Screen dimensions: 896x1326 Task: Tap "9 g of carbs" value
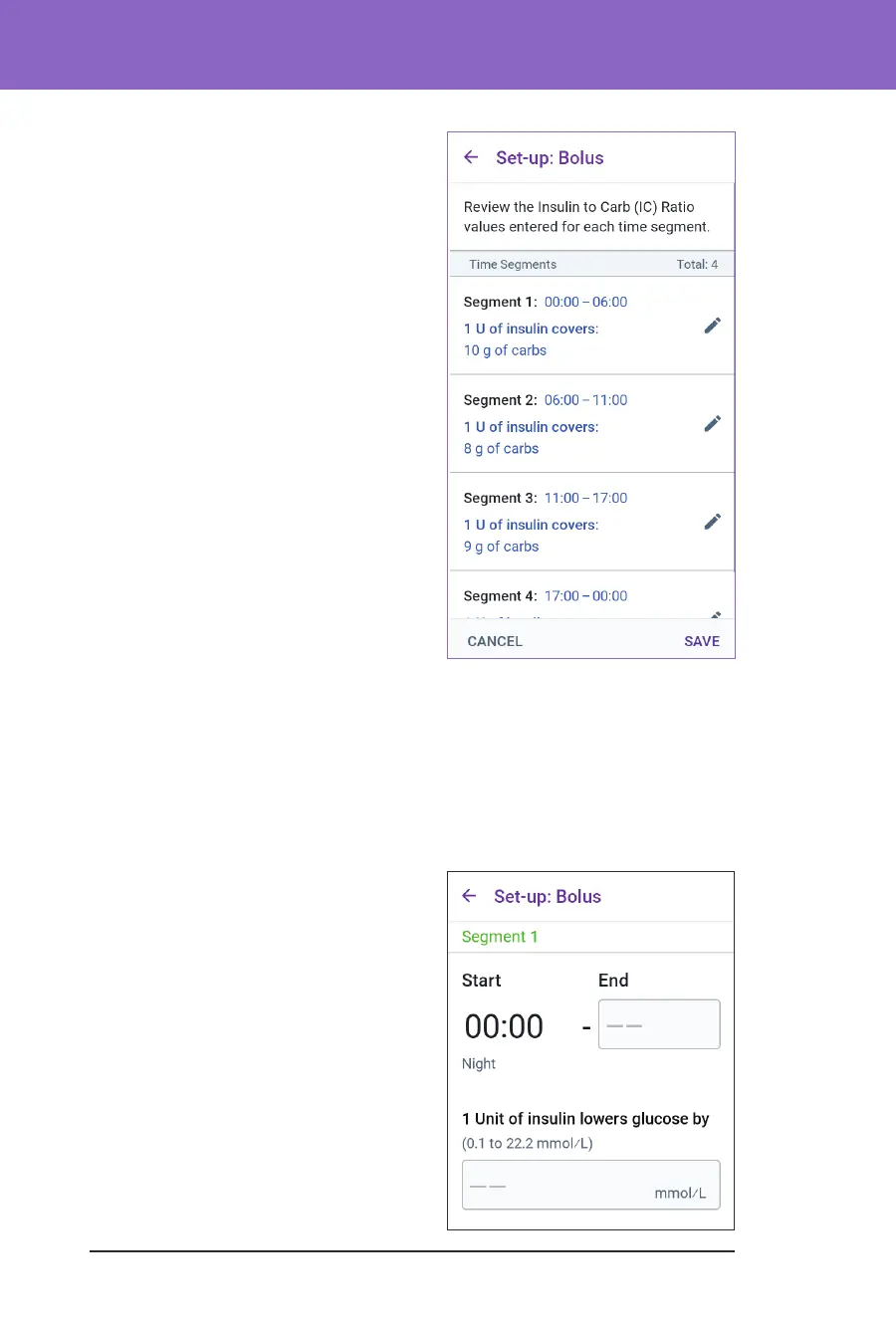501,547
